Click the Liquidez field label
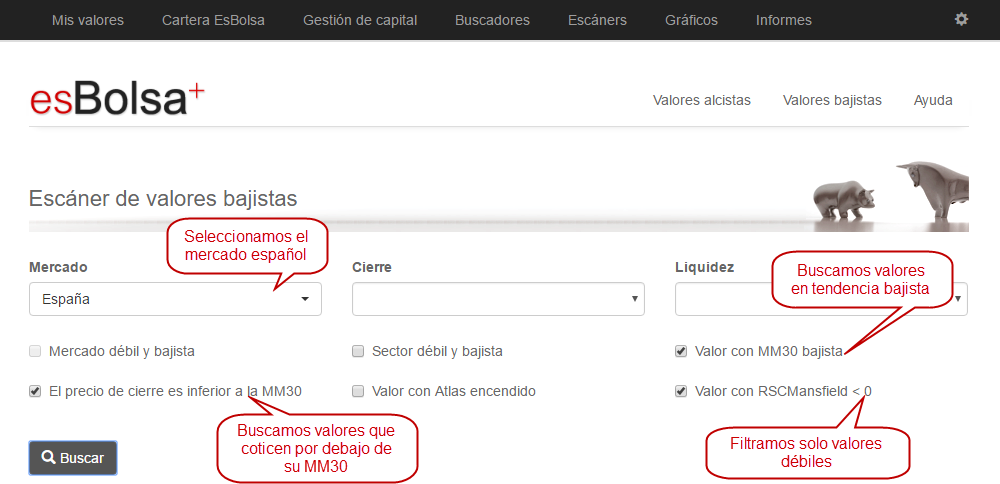 704,268
